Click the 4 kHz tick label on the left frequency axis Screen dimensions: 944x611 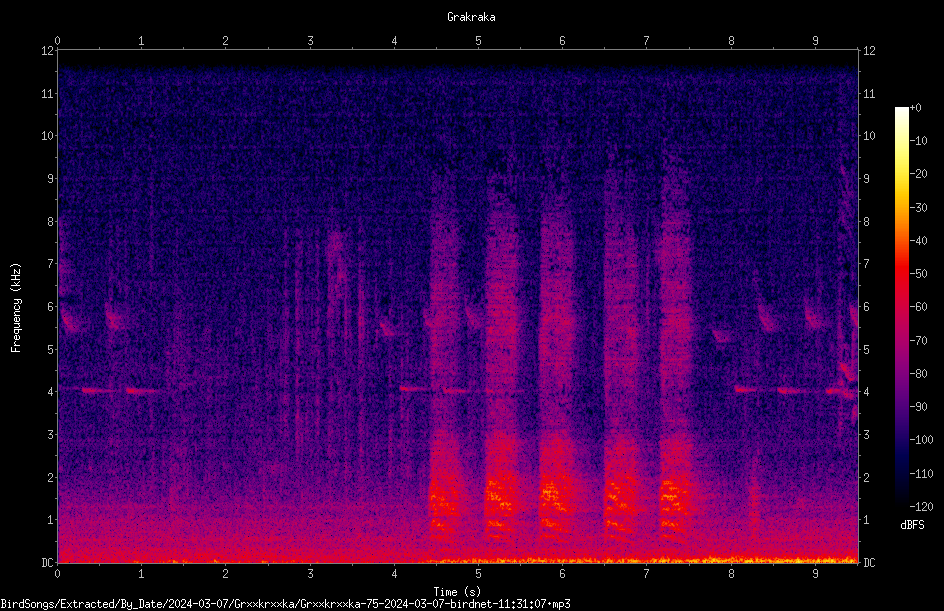click(x=51, y=392)
